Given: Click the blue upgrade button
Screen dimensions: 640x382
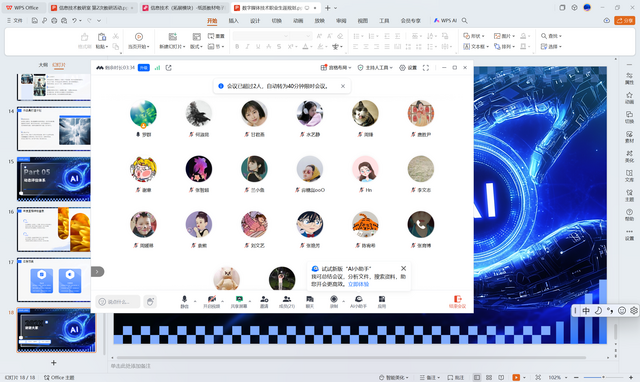Looking at the screenshot, I should (x=144, y=68).
